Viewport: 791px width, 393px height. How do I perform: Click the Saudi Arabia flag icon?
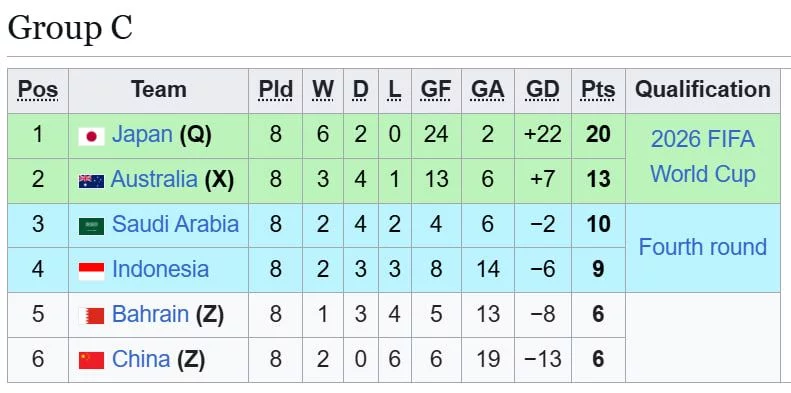tap(91, 226)
